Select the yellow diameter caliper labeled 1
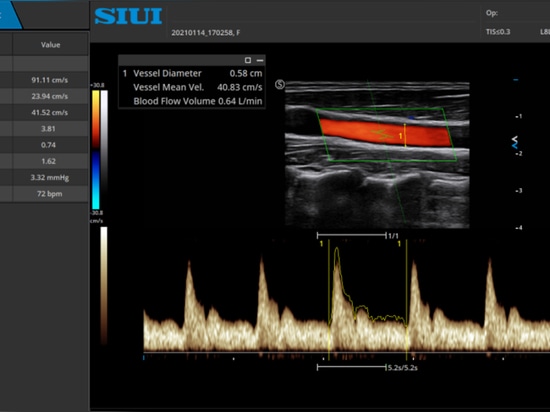The height and width of the screenshot is (412, 550). tap(405, 135)
